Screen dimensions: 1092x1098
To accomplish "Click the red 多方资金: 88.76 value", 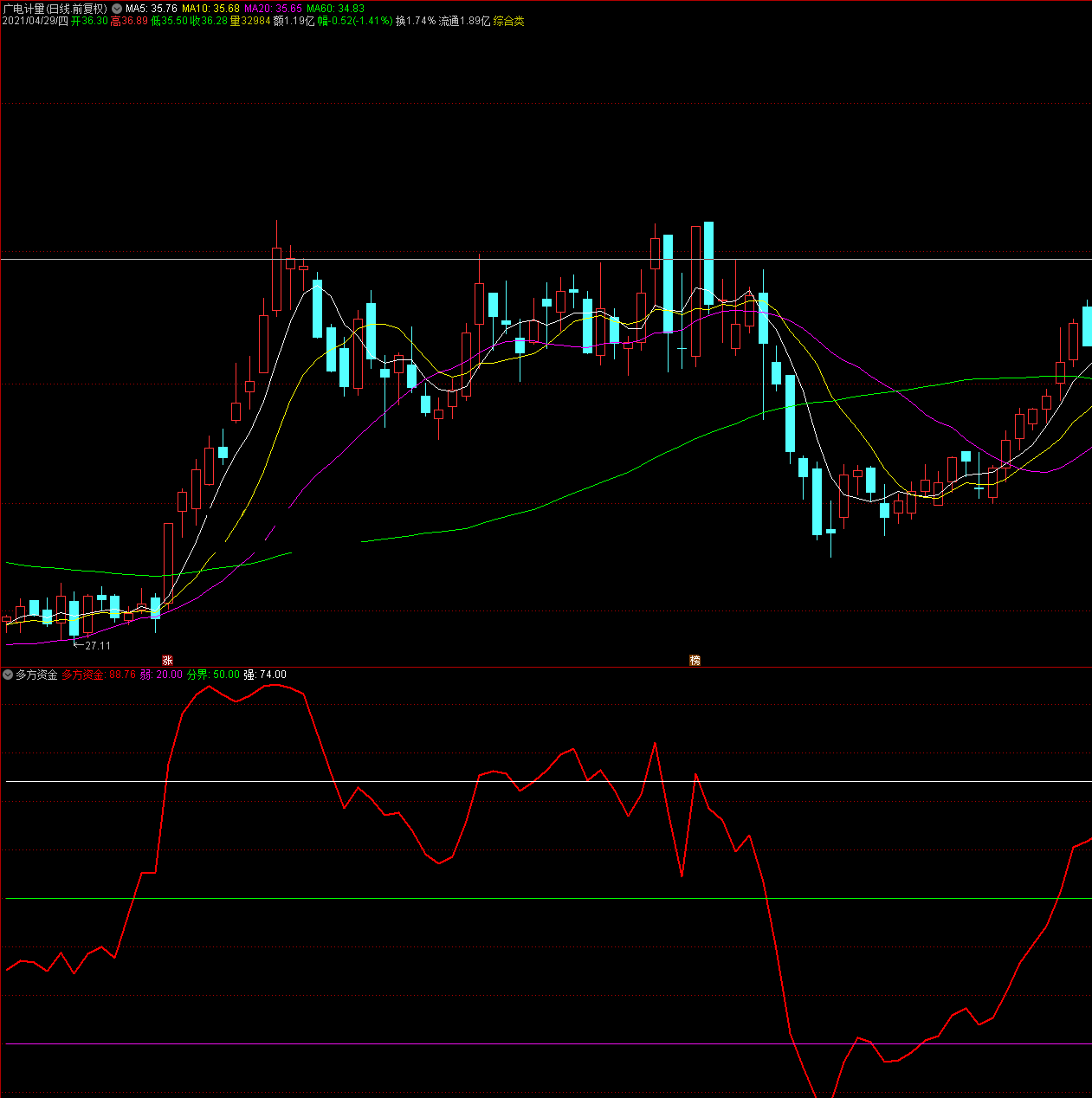I will (99, 675).
